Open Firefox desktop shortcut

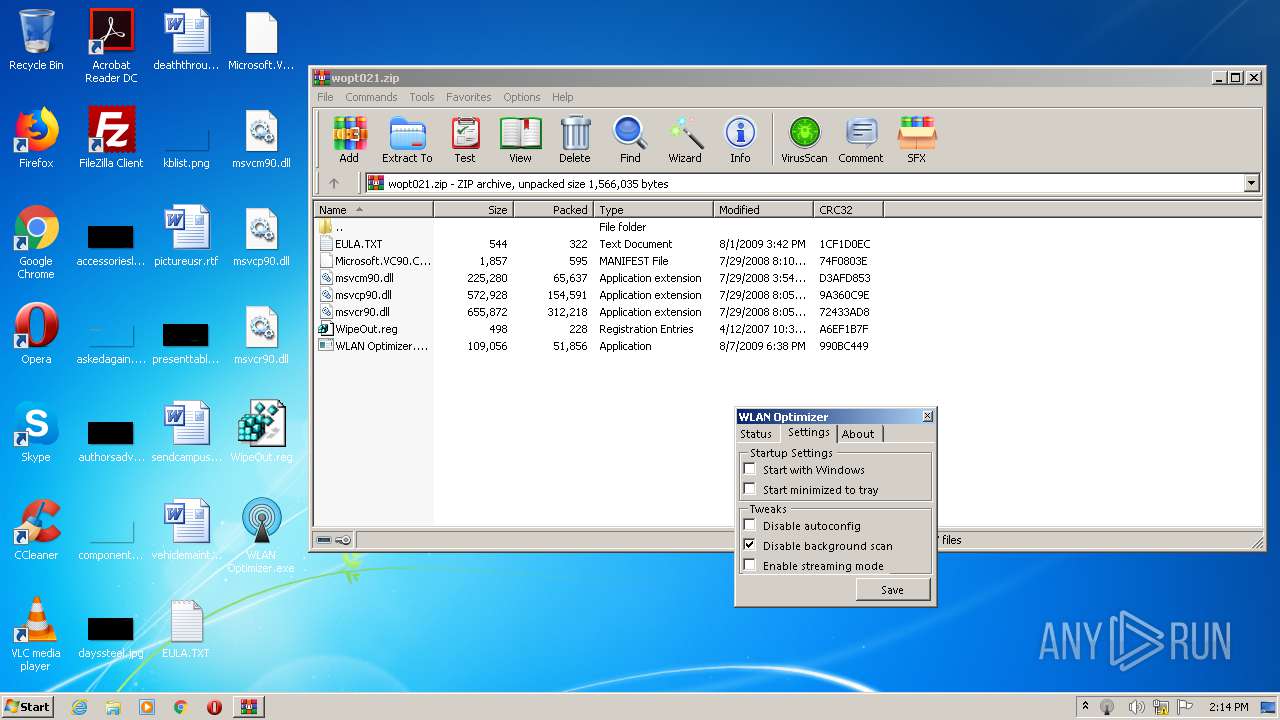pyautogui.click(x=36, y=138)
